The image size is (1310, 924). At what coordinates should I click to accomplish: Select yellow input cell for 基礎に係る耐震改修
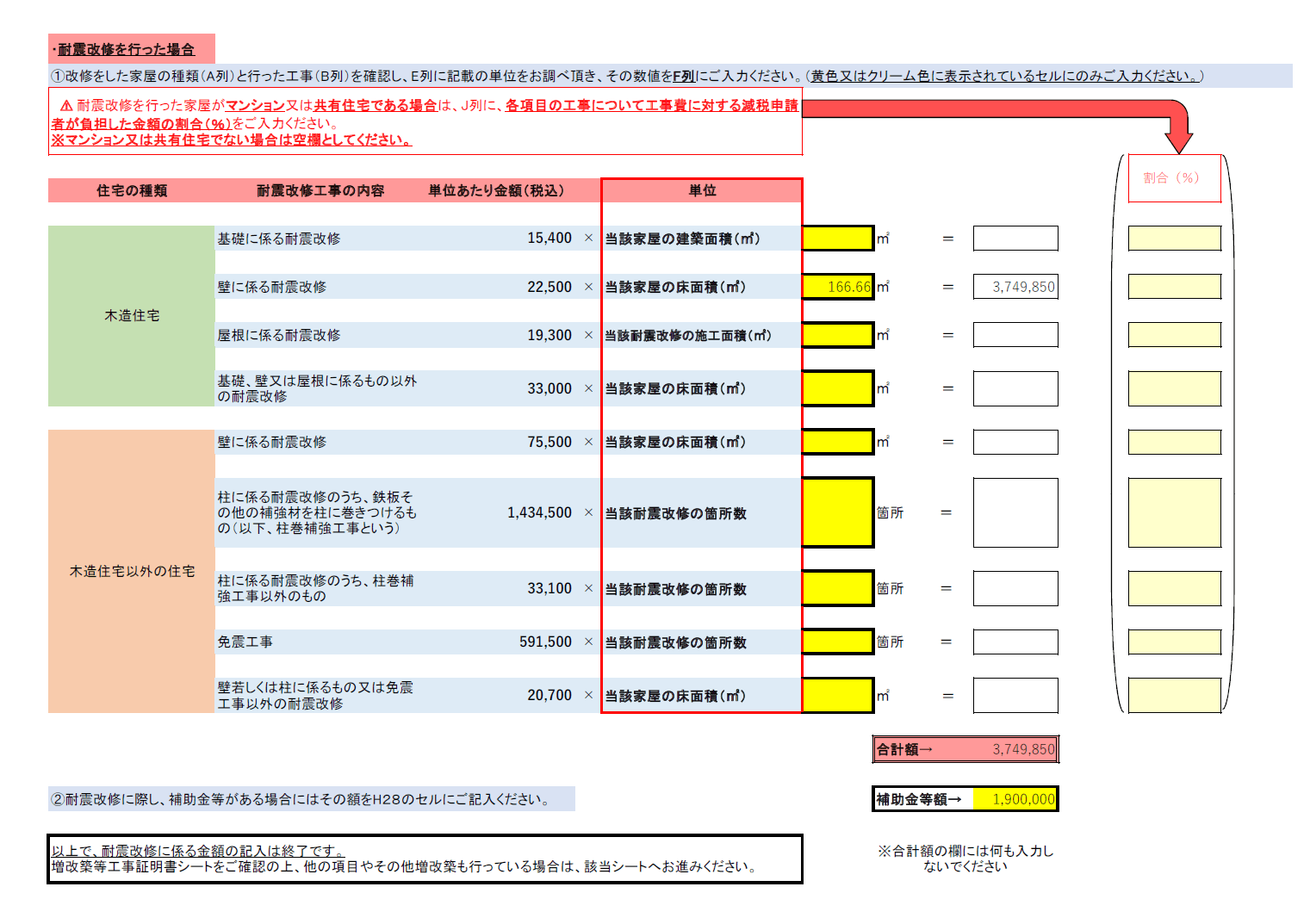[x=837, y=239]
